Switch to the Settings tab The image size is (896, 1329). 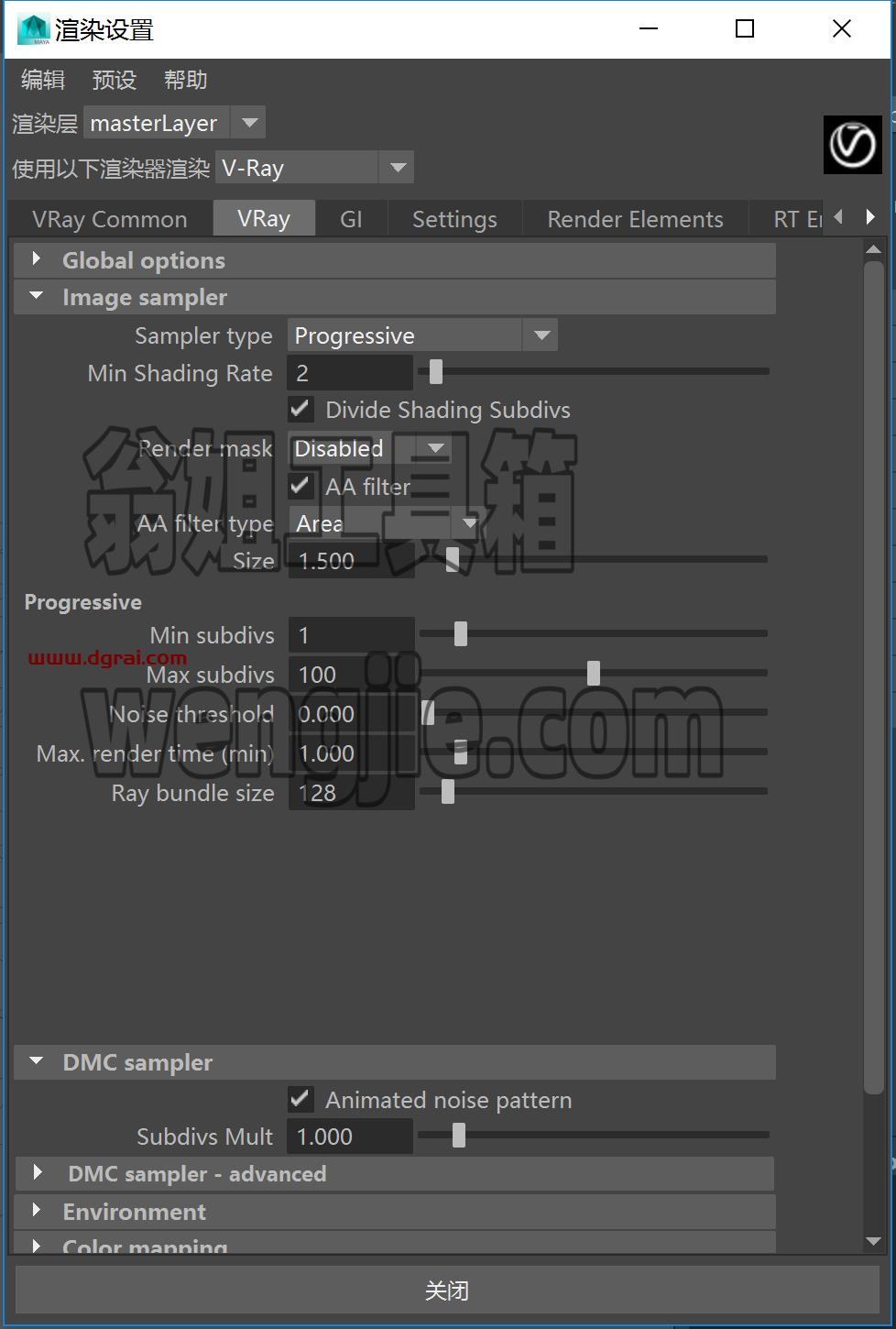pyautogui.click(x=454, y=219)
